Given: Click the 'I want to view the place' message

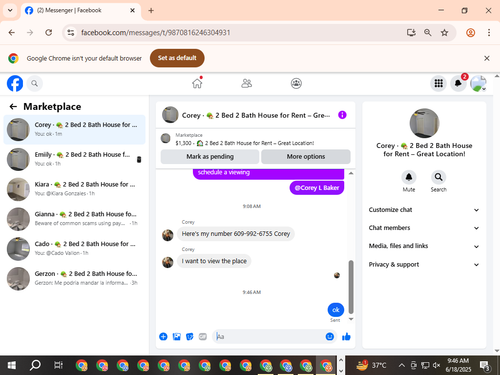Looking at the screenshot, I should (x=214, y=261).
